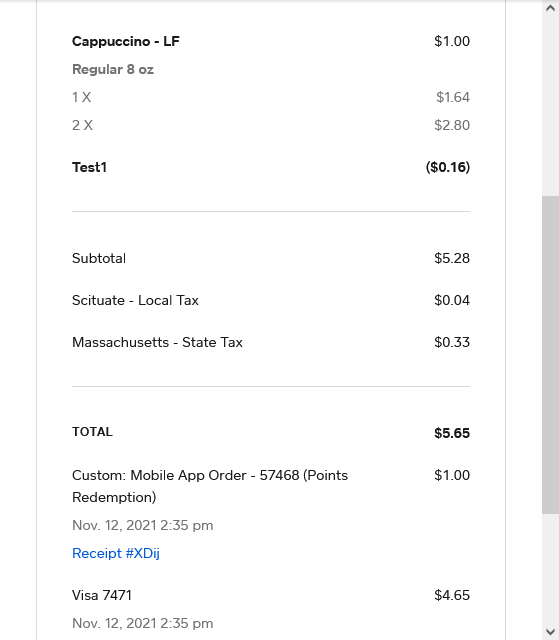Select the Cappuccino - LF item name
This screenshot has width=559, height=640.
126,41
